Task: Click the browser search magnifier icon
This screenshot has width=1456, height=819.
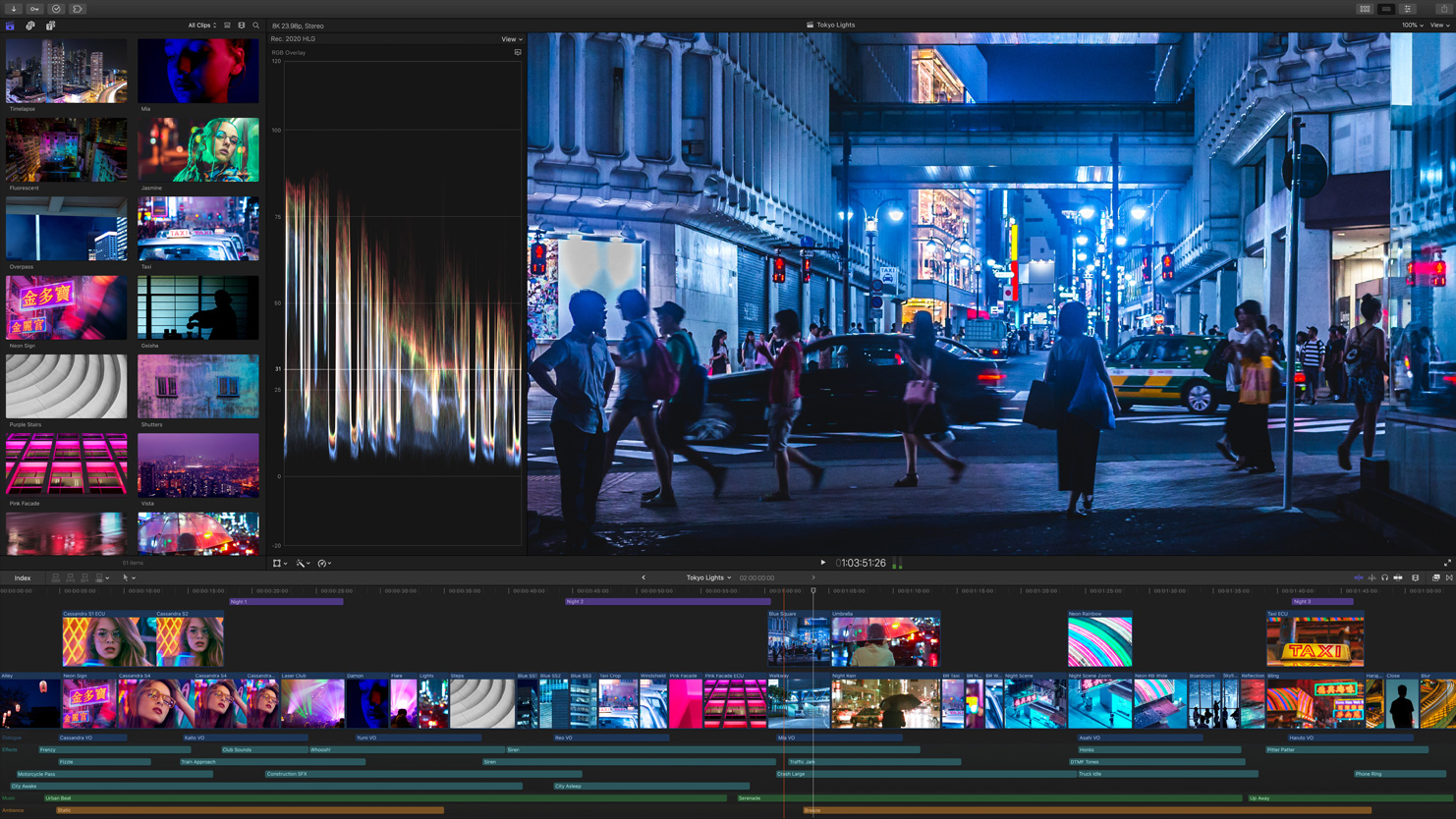Action: [256, 26]
